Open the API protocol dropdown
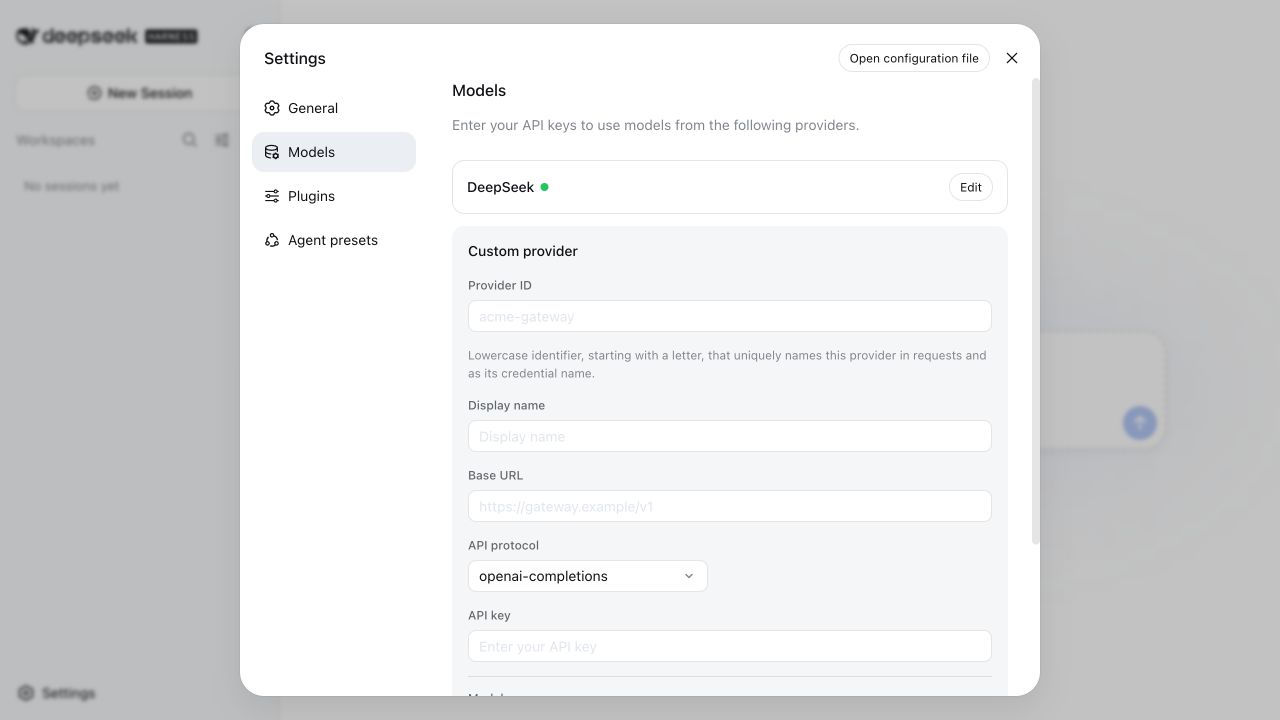Image resolution: width=1280 pixels, height=720 pixels. pos(588,576)
